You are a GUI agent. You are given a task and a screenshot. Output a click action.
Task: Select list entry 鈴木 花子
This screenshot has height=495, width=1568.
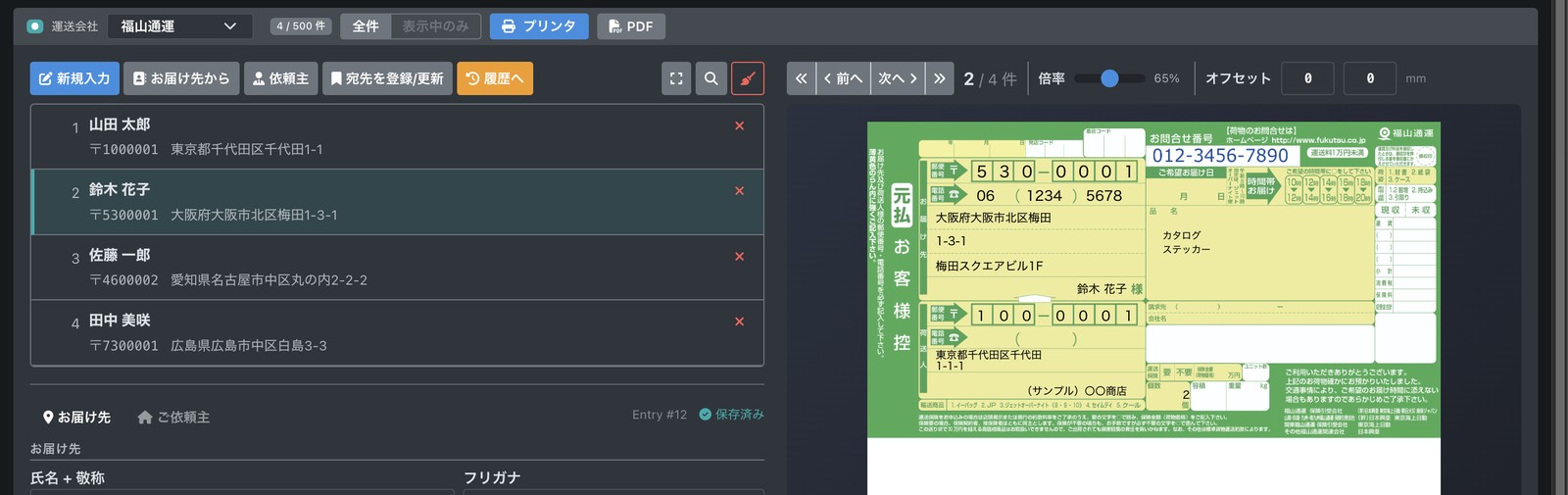[397, 202]
